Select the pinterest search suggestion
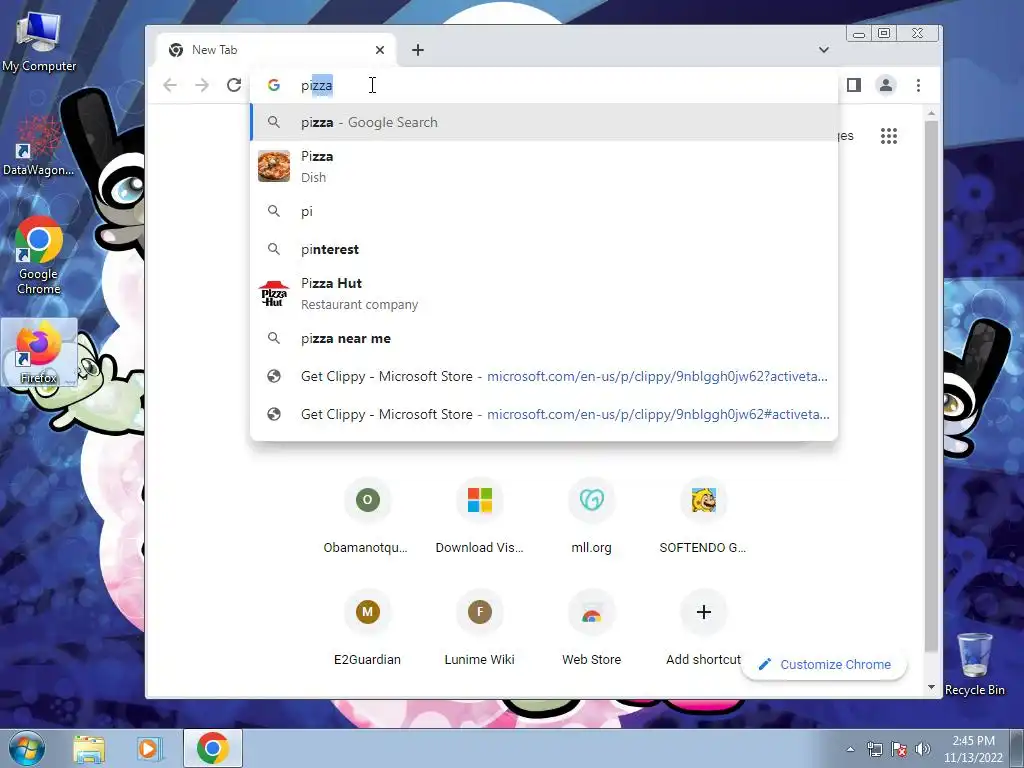The image size is (1024, 768). [x=543, y=249]
